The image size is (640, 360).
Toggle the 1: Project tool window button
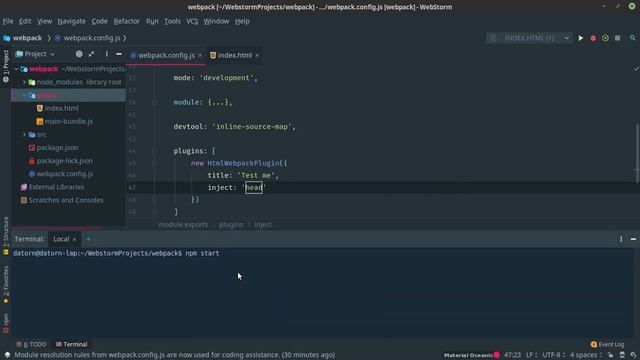click(6, 66)
